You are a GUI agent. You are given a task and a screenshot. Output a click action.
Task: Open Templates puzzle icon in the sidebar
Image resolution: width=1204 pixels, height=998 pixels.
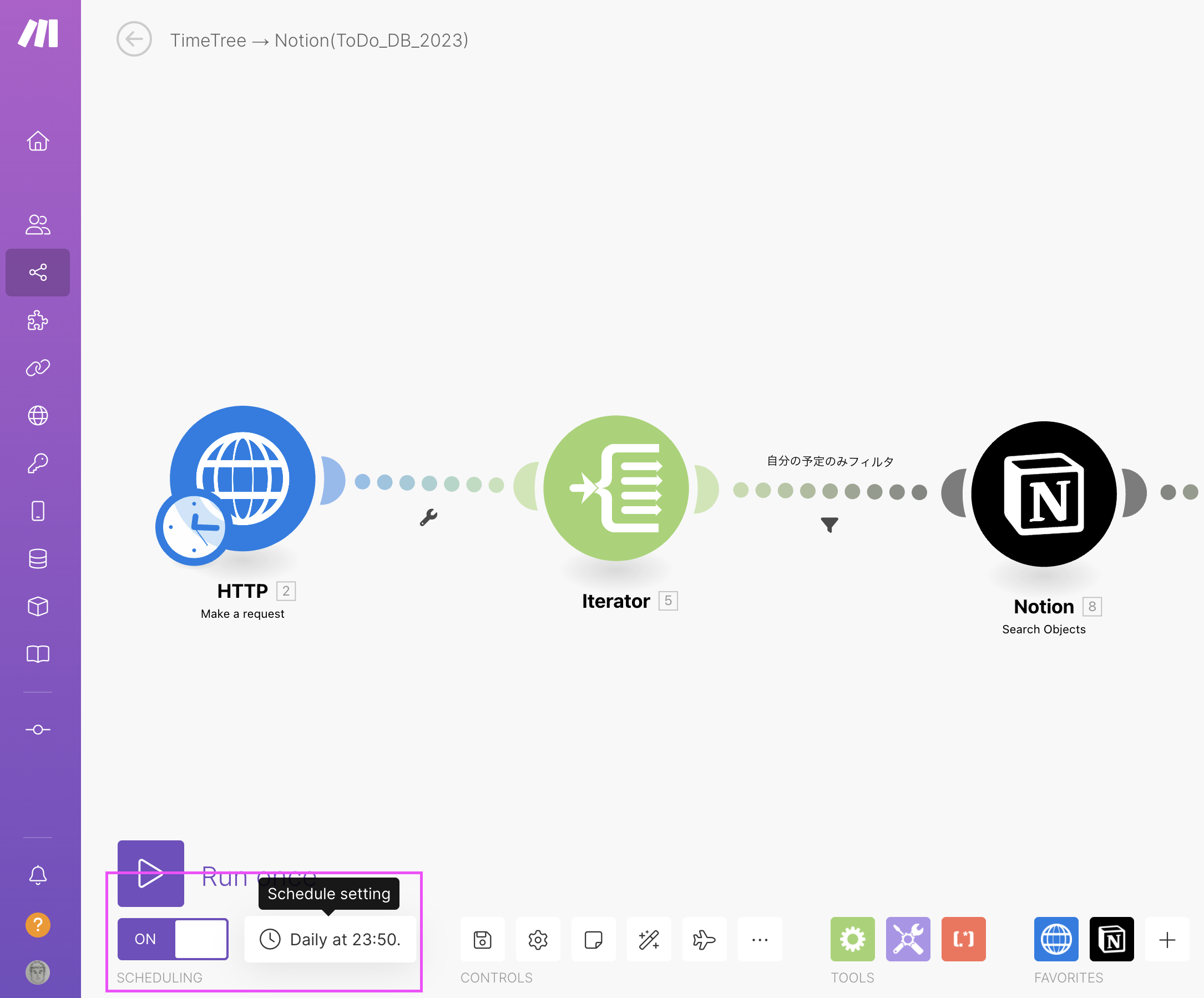coord(38,320)
